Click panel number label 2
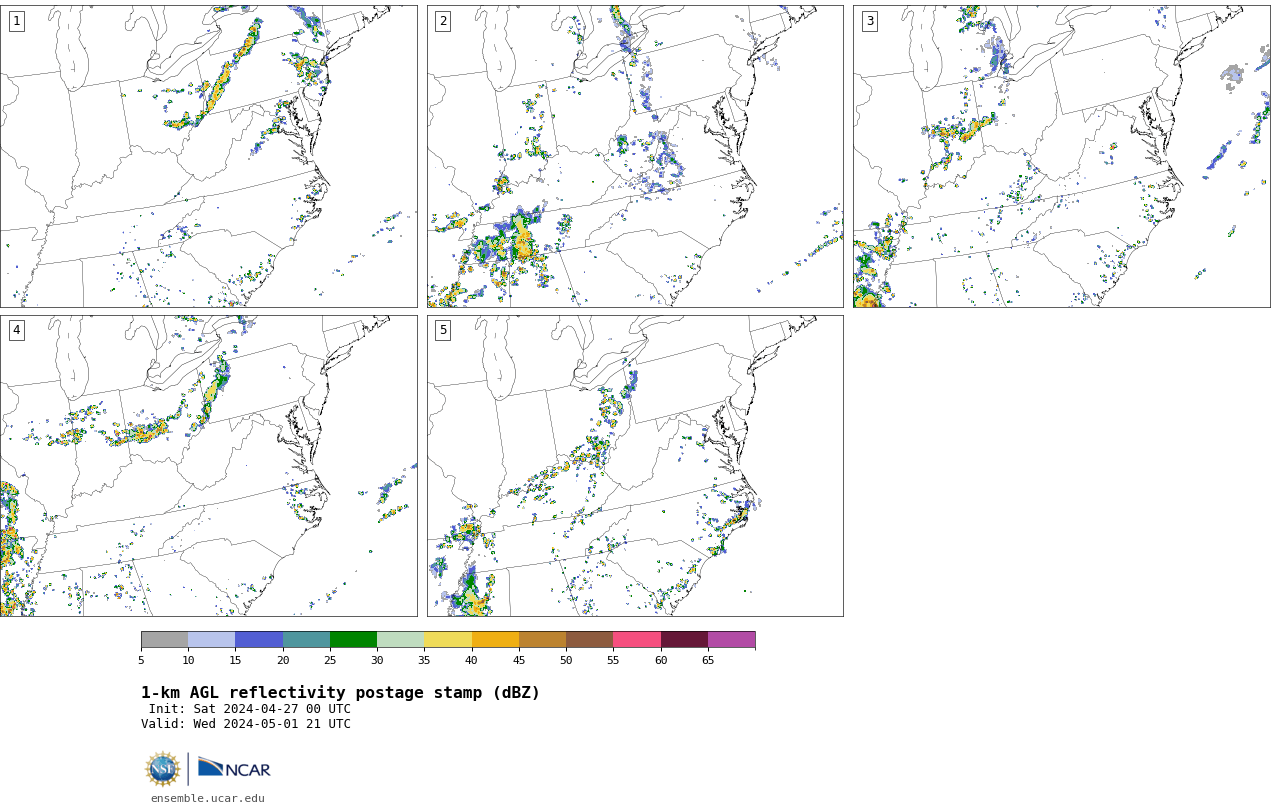Image resolution: width=1280 pixels, height=809 pixels. [443, 21]
